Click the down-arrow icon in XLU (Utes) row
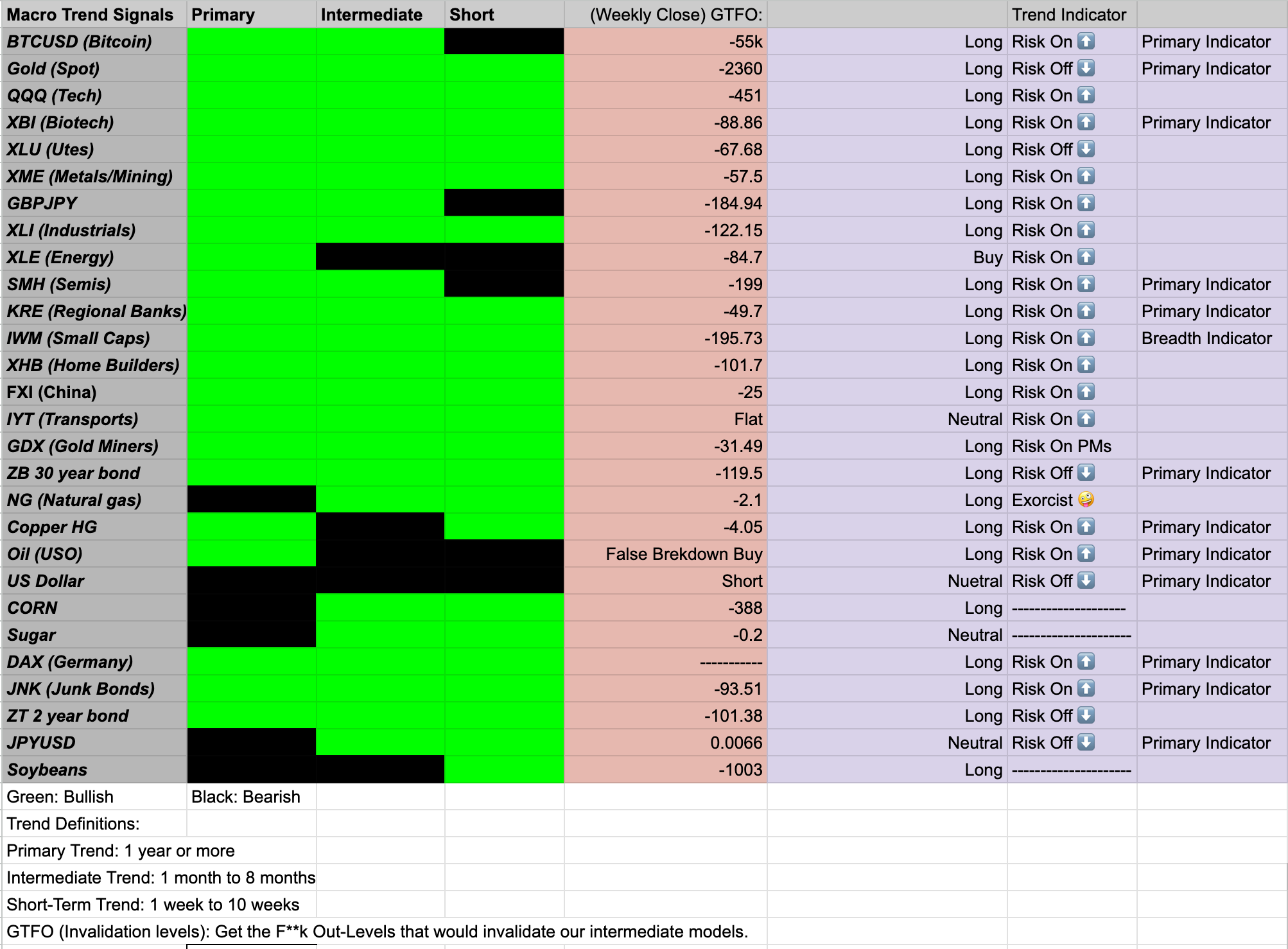The width and height of the screenshot is (1288, 949). tap(1086, 150)
